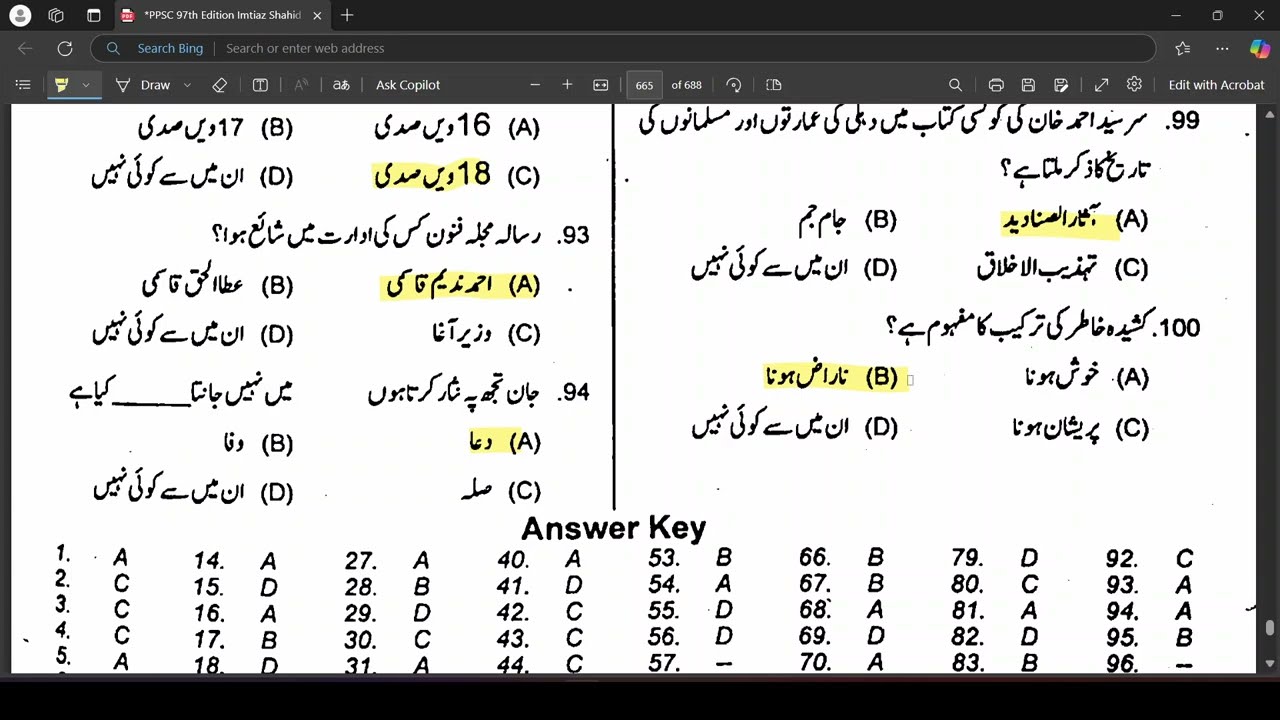Screen dimensions: 1280x720
Task: Click the Save as icon
Action: [1061, 85]
